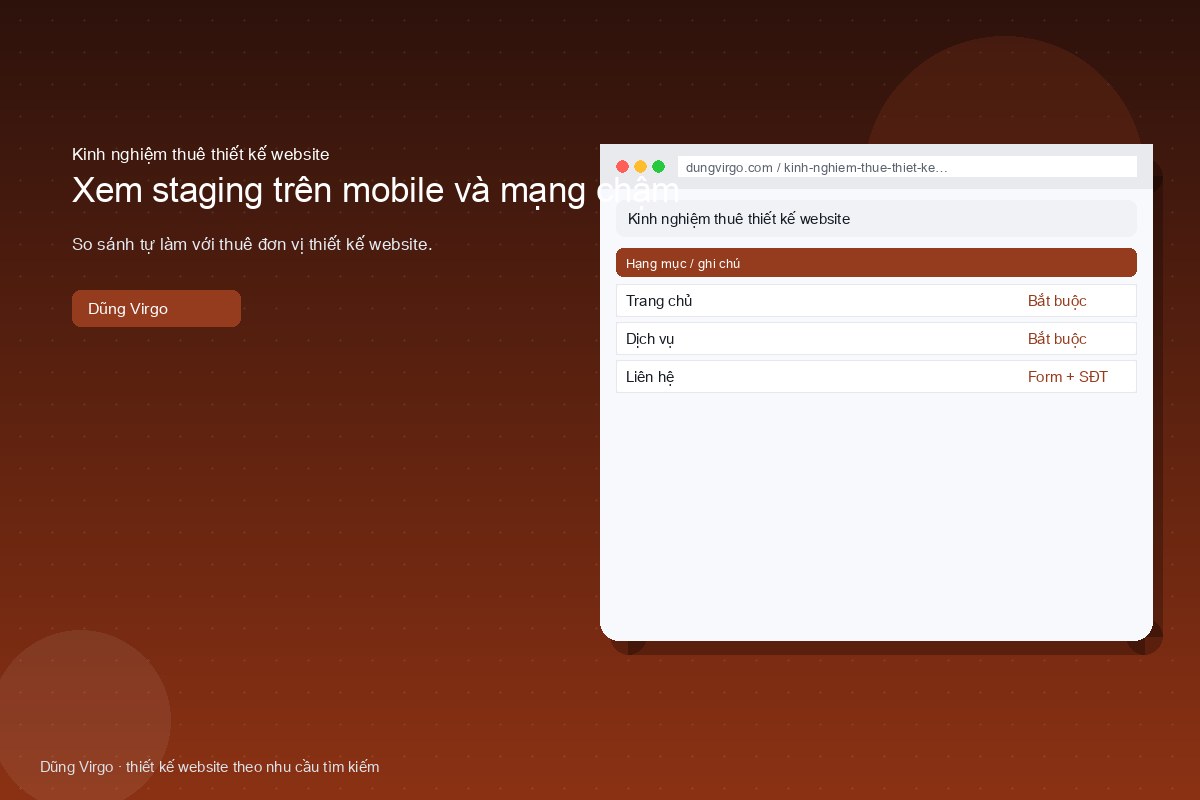This screenshot has width=1200, height=800.
Task: Select the 'Hạng mục / ghi chú' header
Action: click(876, 263)
